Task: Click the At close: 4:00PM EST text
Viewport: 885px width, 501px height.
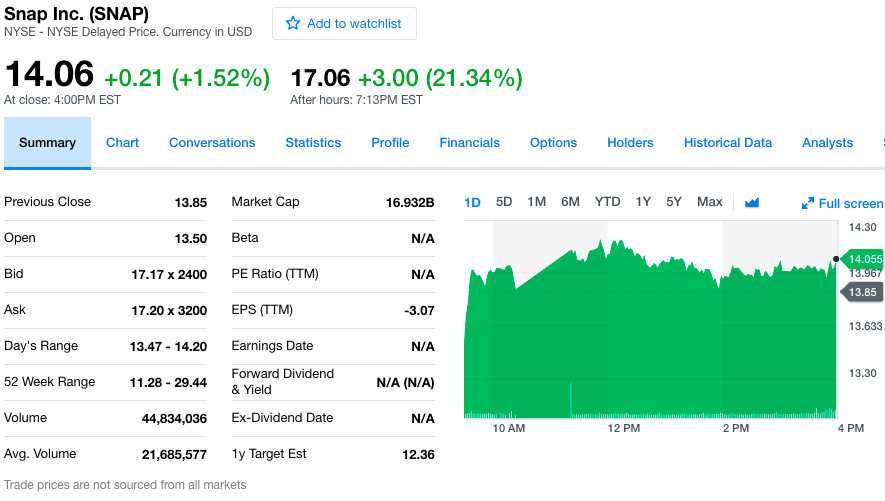Action: click(x=63, y=100)
